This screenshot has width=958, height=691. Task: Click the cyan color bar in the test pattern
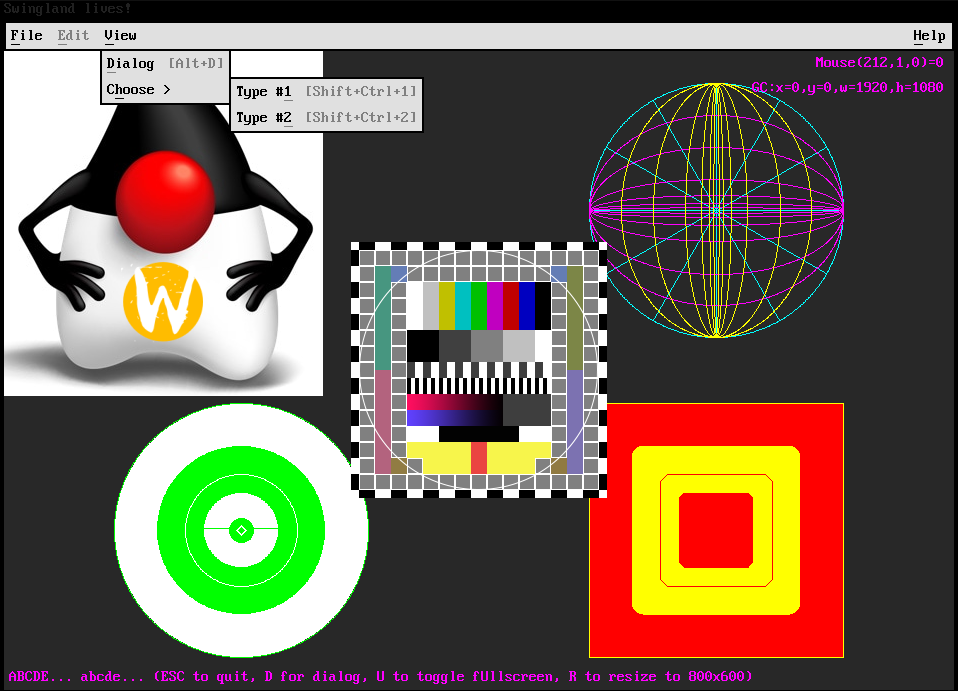click(463, 305)
